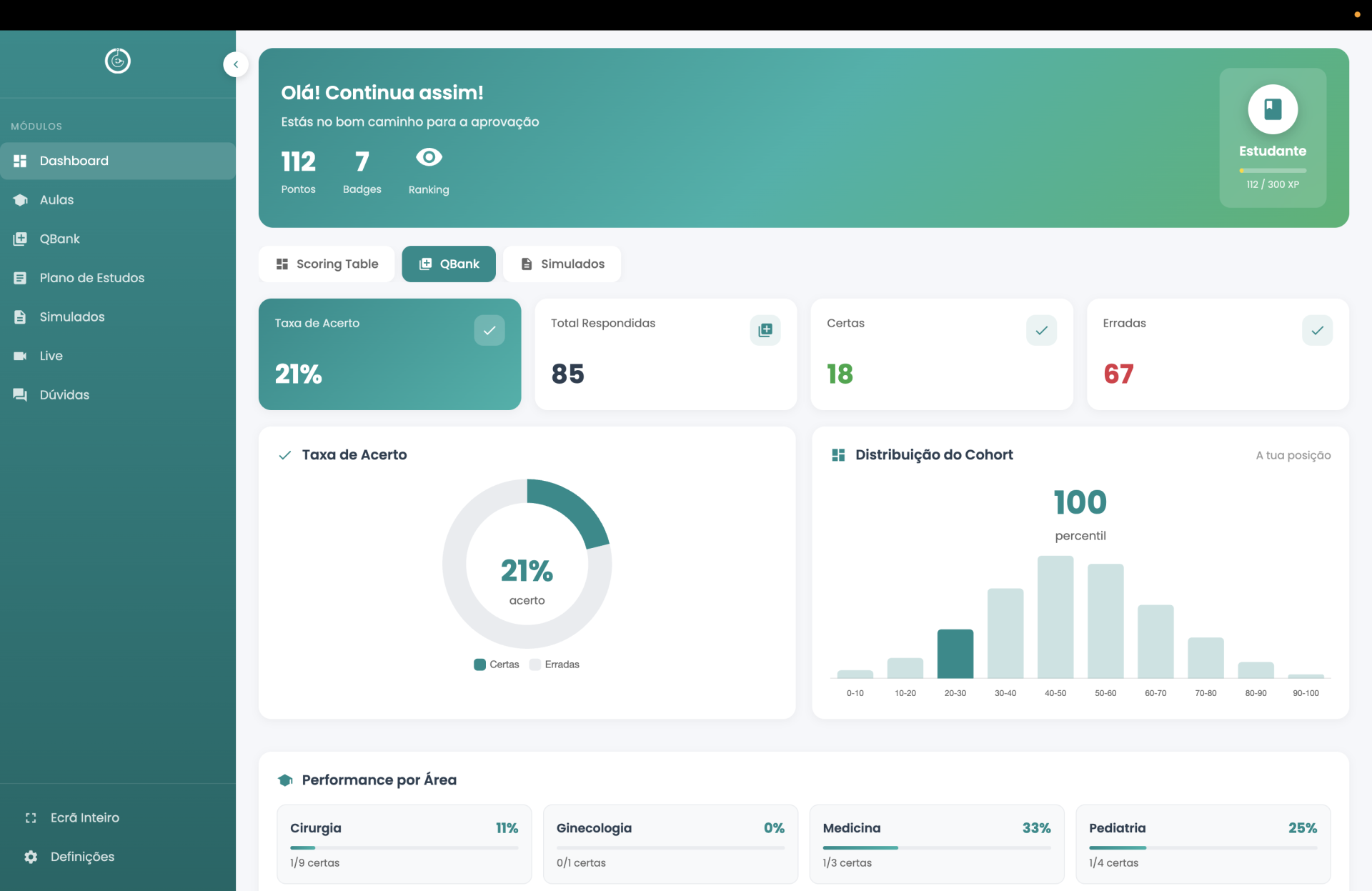Click the app logo in sidebar
The height and width of the screenshot is (891, 1372).
[x=118, y=61]
